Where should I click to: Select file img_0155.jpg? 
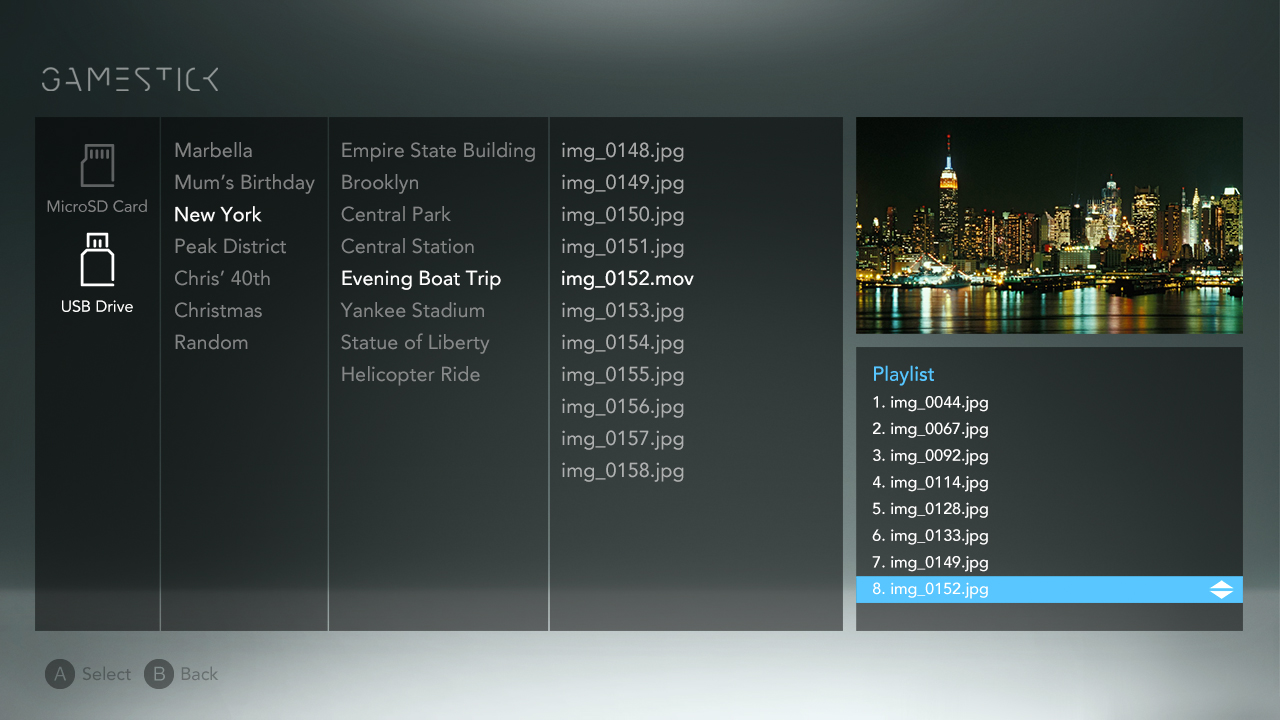(x=622, y=375)
